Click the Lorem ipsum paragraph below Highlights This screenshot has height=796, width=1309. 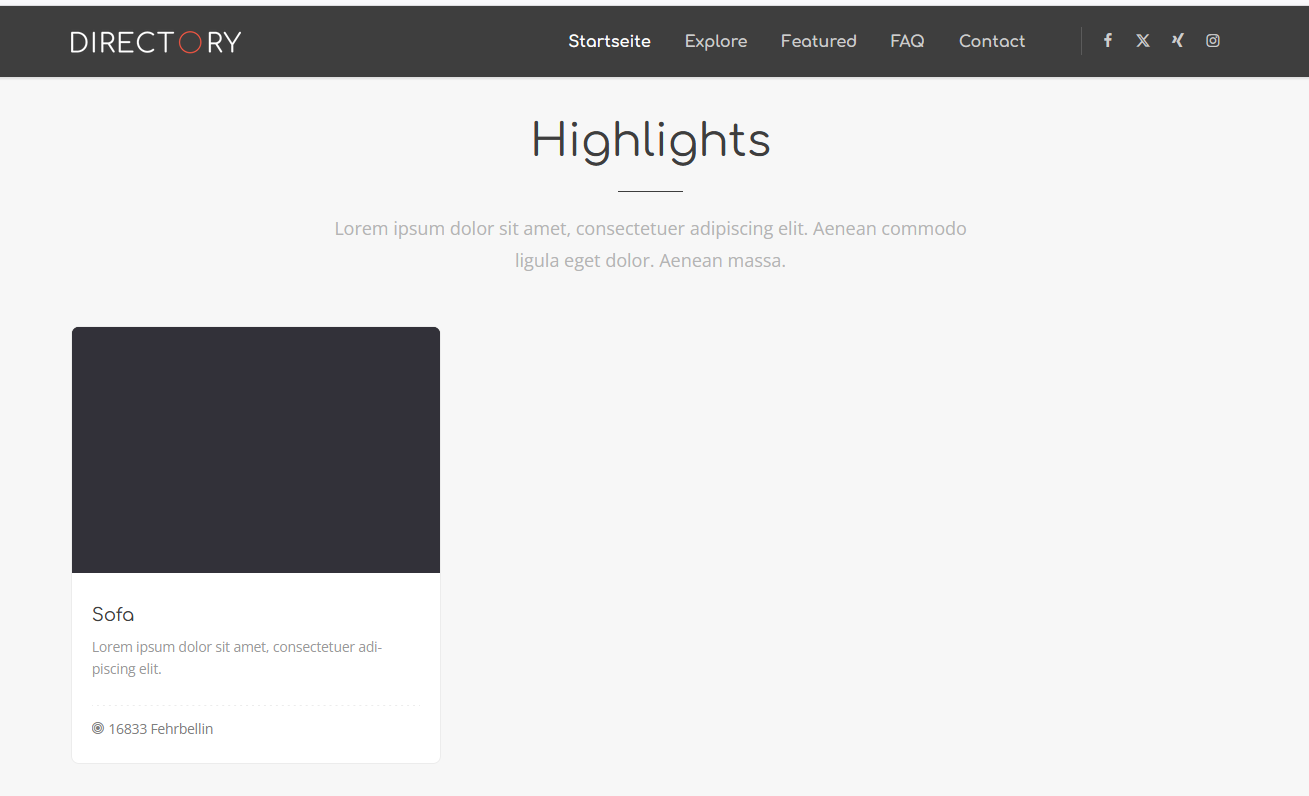[651, 245]
